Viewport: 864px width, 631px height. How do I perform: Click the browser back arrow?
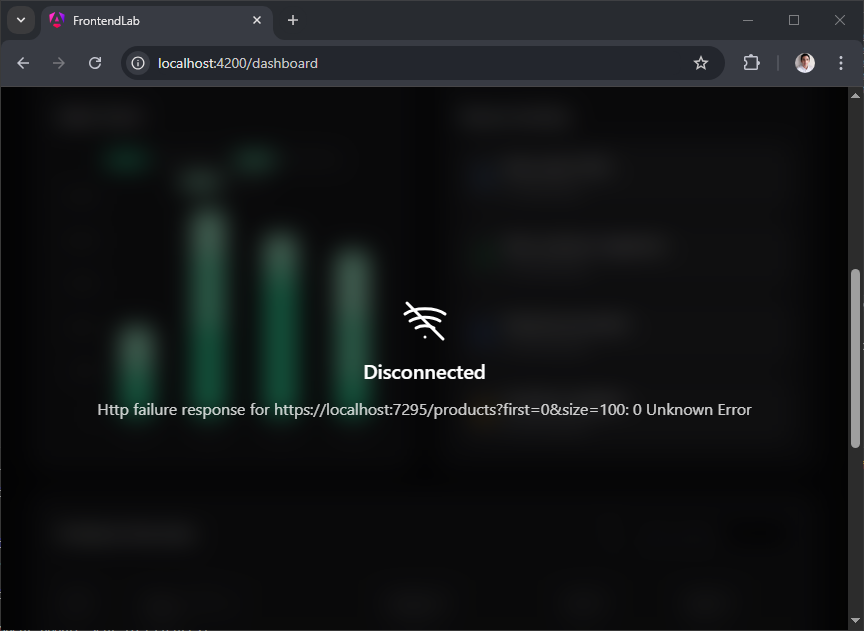click(23, 63)
